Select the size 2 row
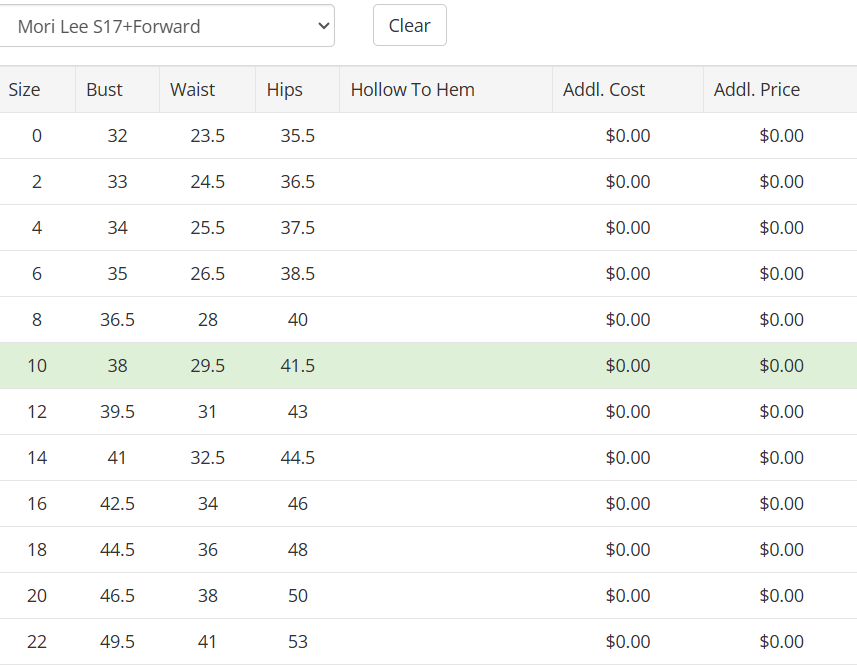 [428, 182]
